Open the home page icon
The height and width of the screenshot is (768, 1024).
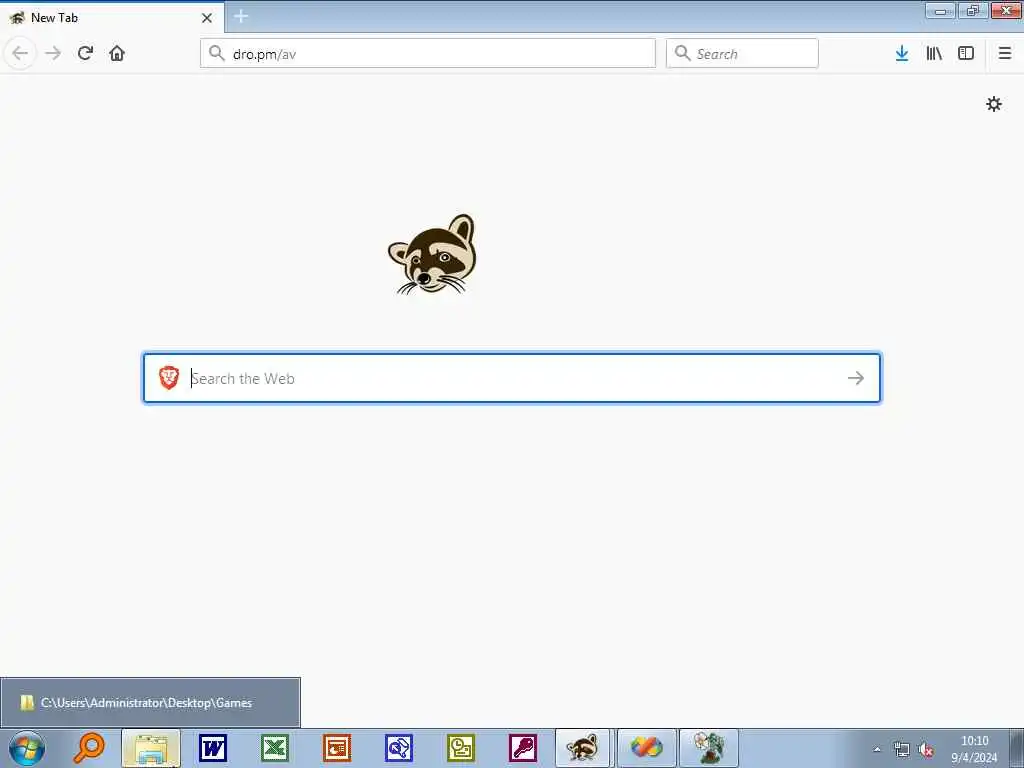click(117, 54)
